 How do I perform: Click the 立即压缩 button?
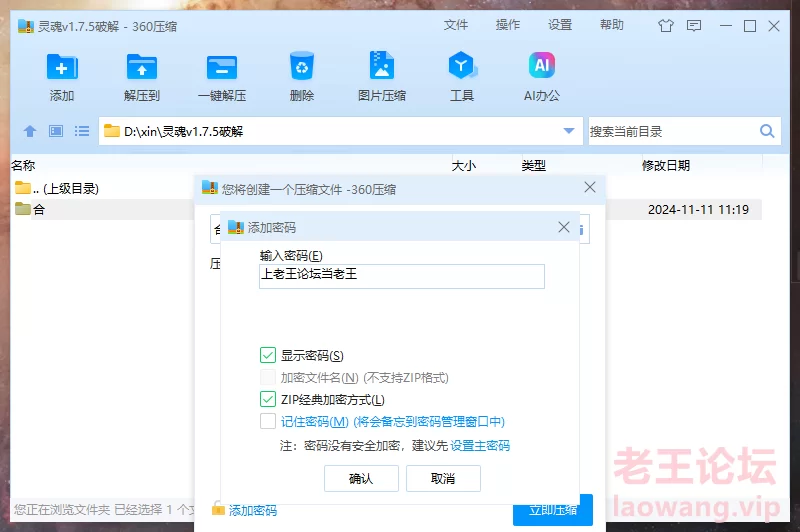[553, 510]
